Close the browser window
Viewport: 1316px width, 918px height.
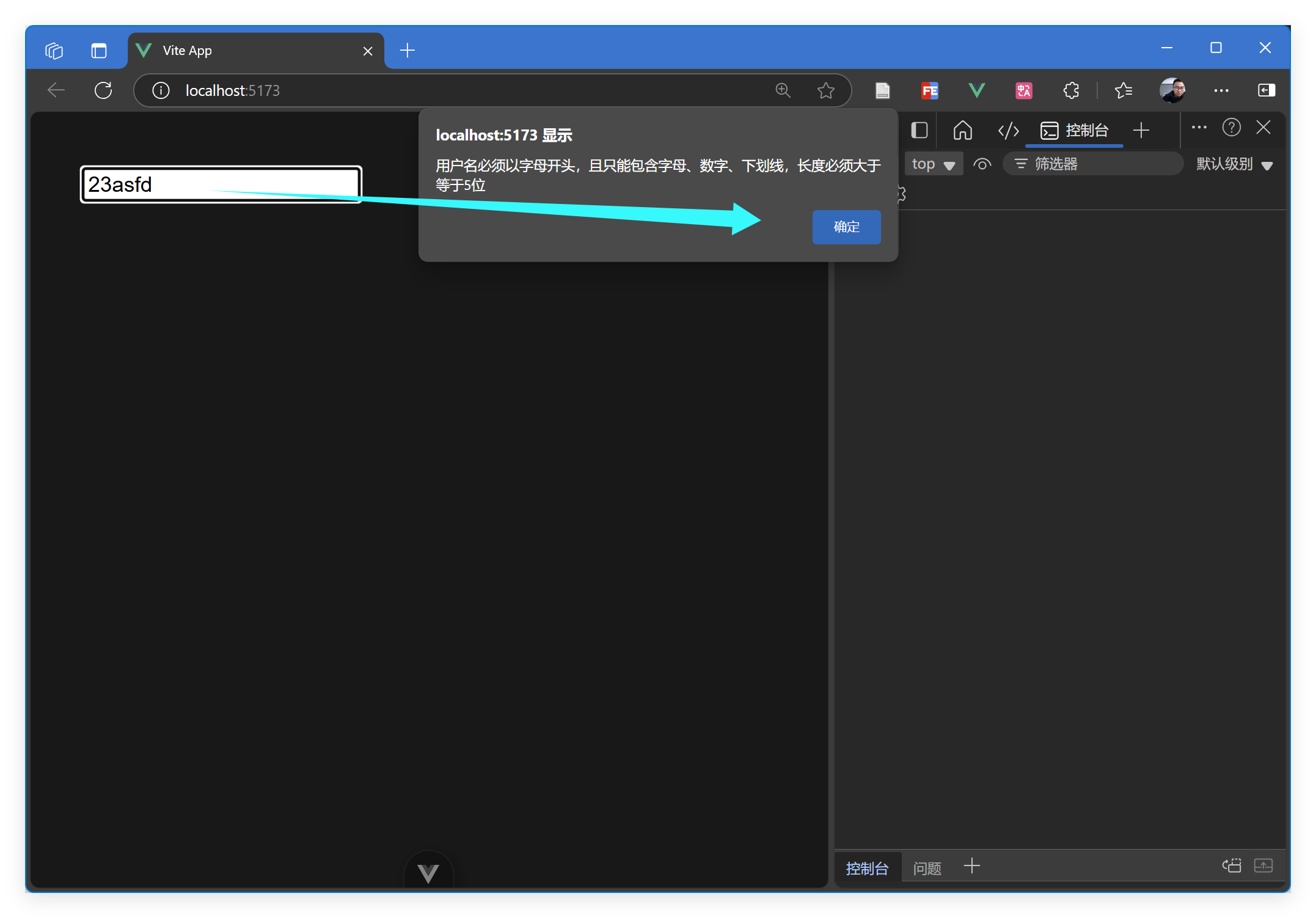pyautogui.click(x=1265, y=48)
